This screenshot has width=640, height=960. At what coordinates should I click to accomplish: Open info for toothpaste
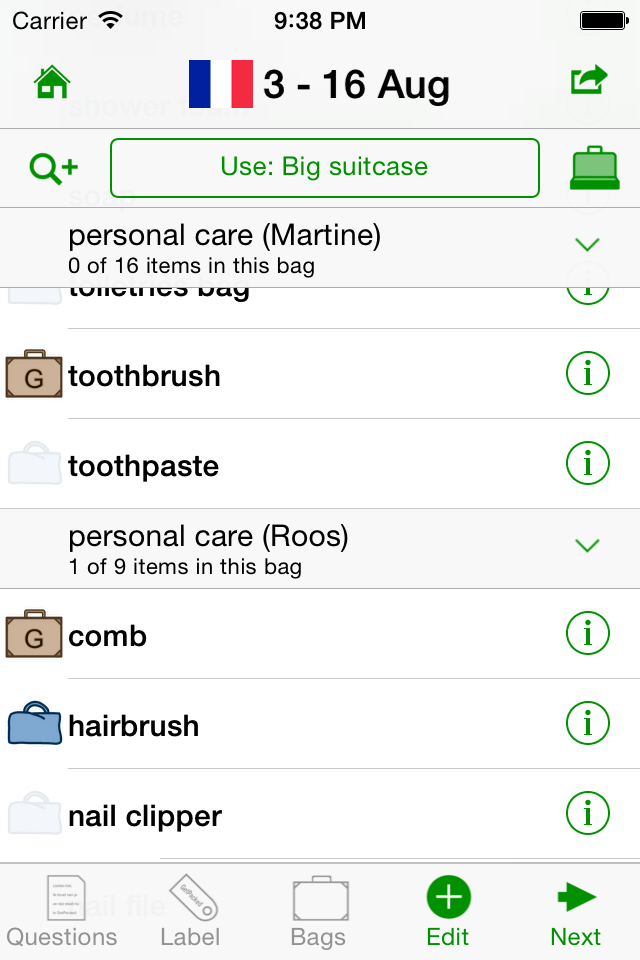tap(588, 464)
